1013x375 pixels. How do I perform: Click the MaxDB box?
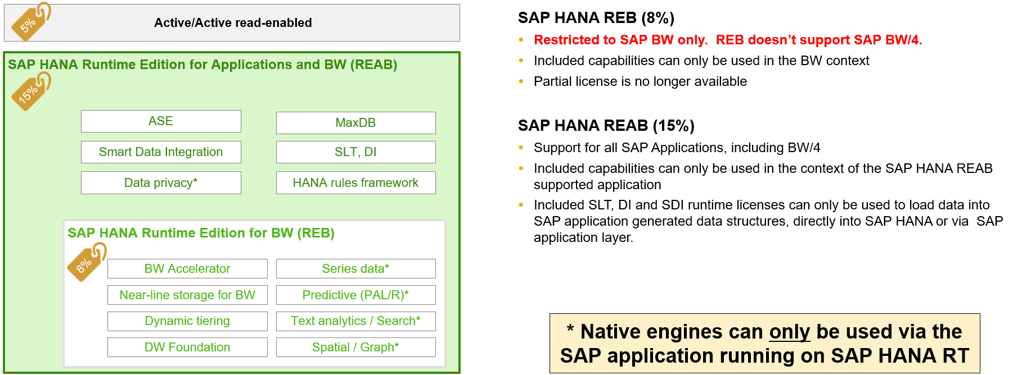click(x=356, y=122)
